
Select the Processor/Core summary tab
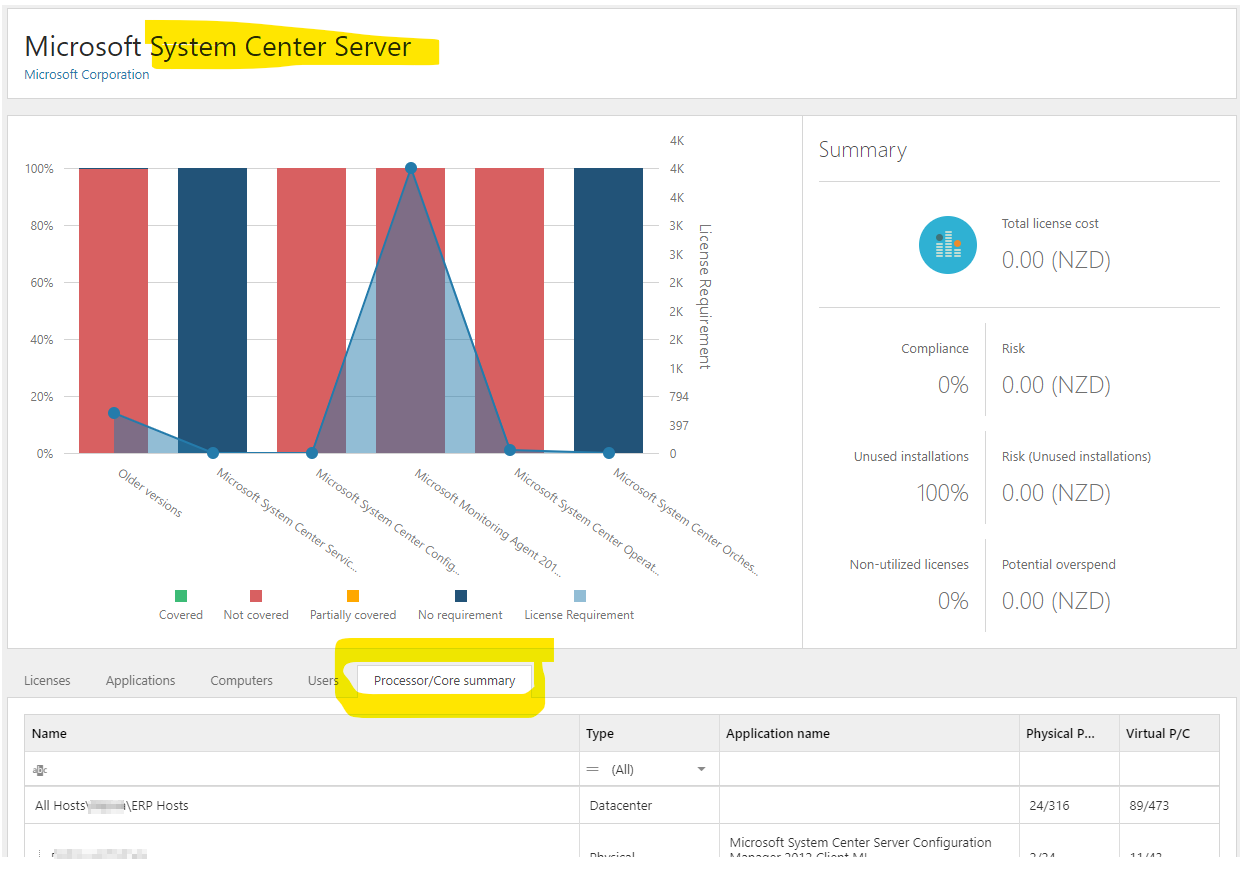click(445, 681)
